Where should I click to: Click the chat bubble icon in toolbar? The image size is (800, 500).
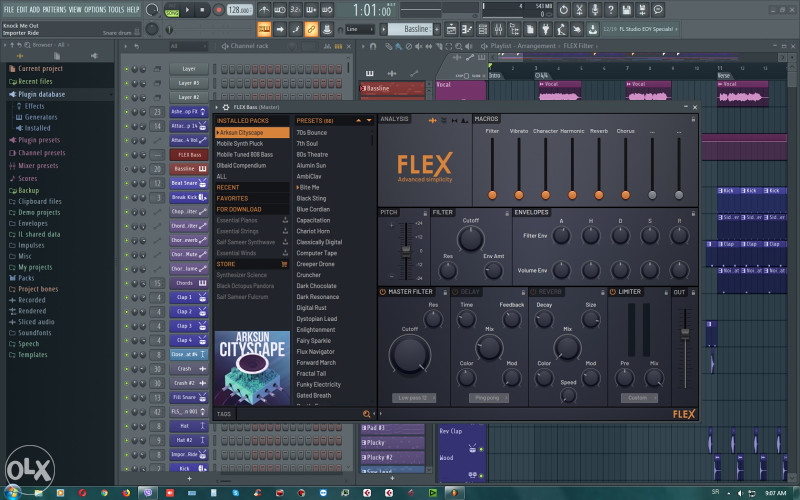tap(658, 10)
